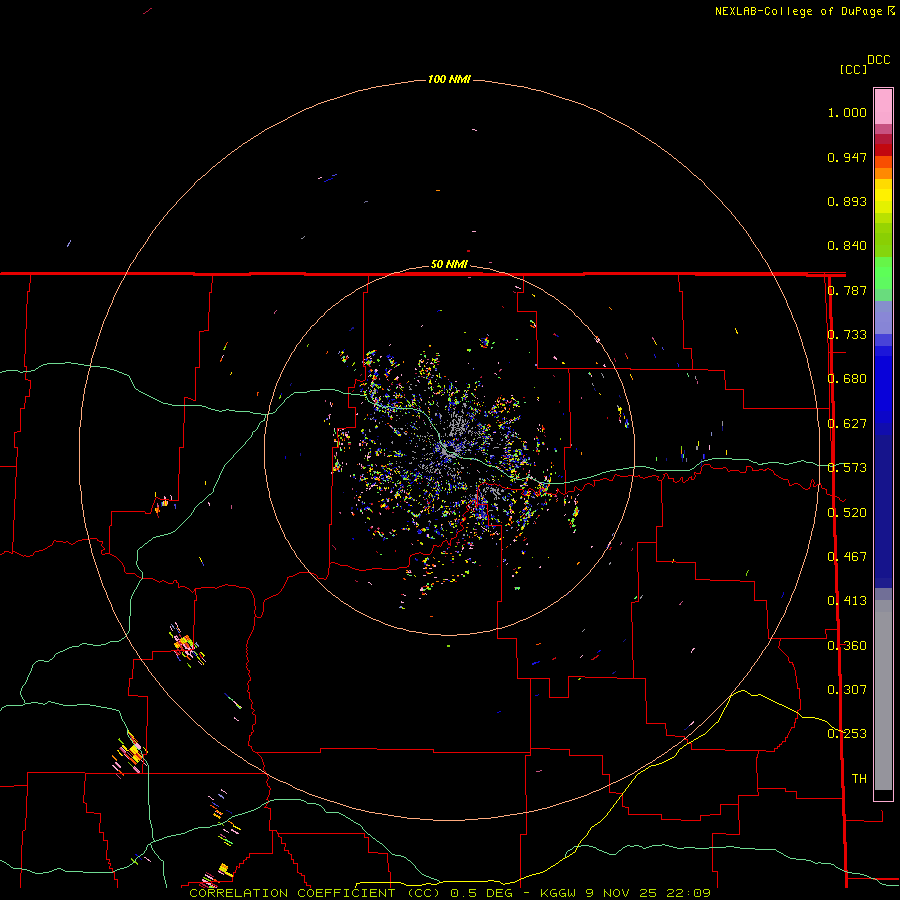900x900 pixels.
Task: Click the 0.893 scale value
Action: 847,201
